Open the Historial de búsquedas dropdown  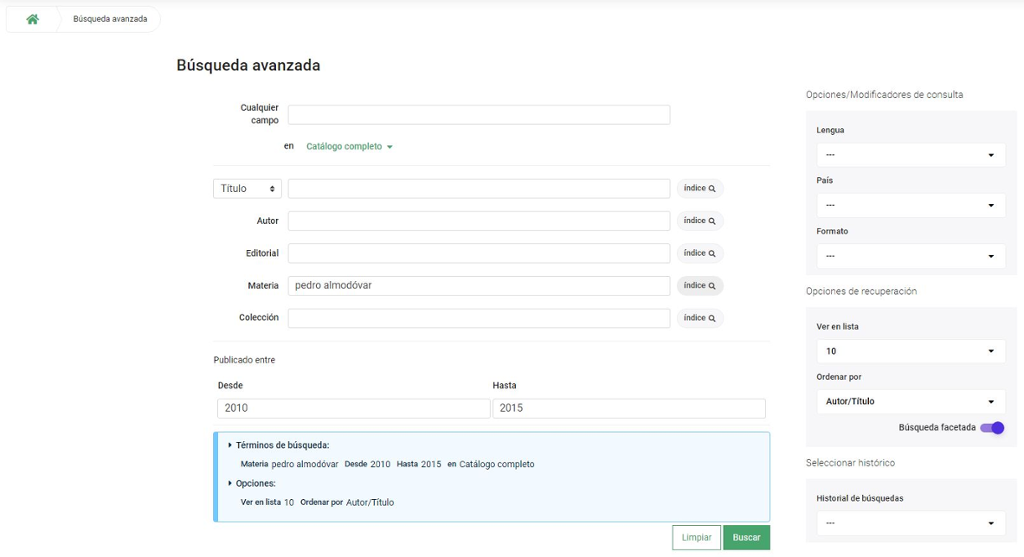point(910,523)
